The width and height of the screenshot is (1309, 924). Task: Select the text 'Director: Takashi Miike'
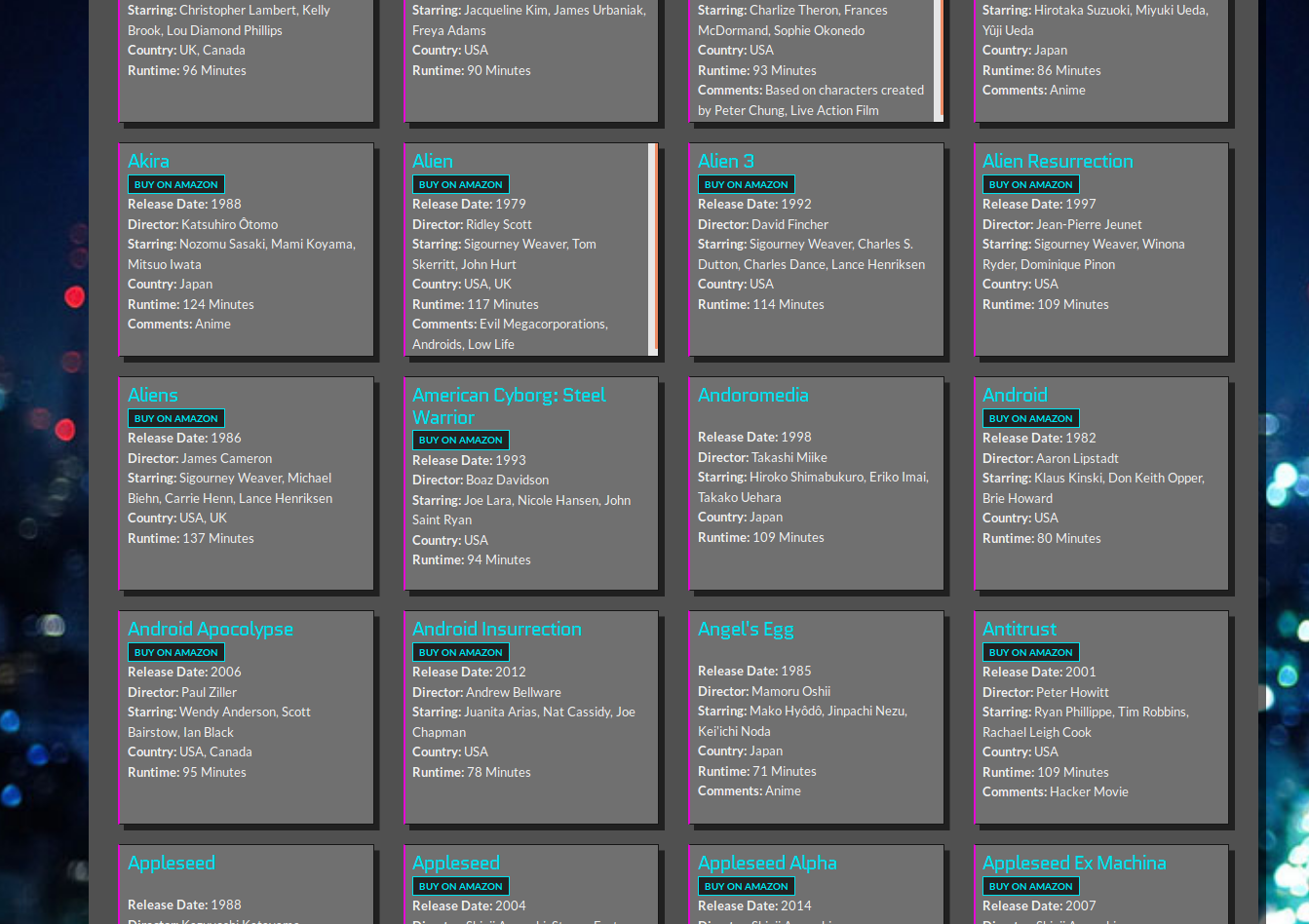coord(762,457)
